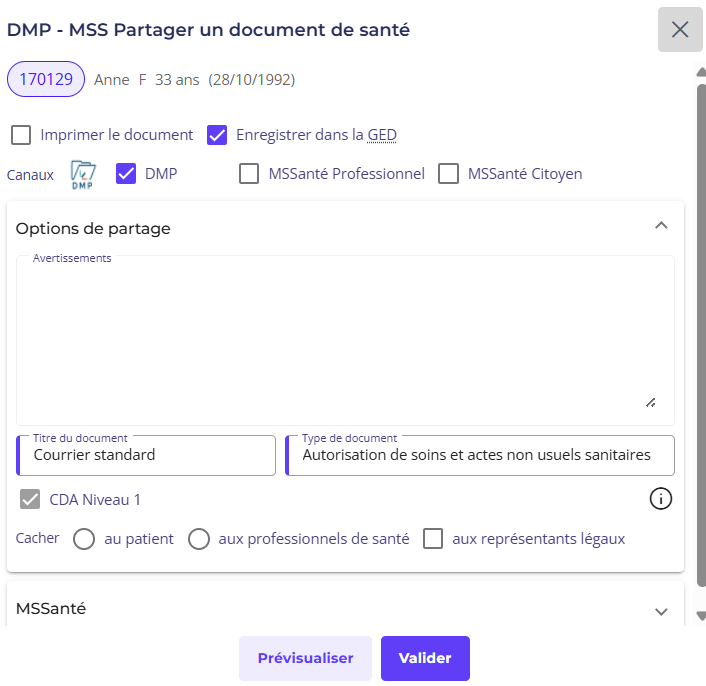Image resolution: width=706 pixels, height=686 pixels.
Task: Enable MSSanté Professionnel channel
Action: point(250,174)
